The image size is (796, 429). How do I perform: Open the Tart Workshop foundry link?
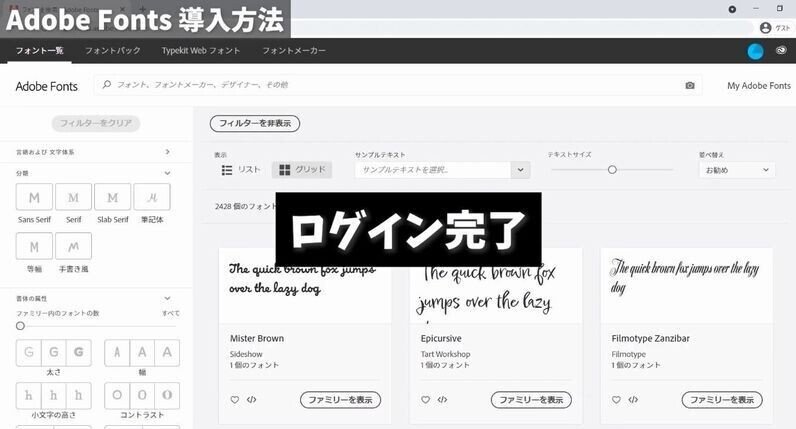tap(445, 354)
